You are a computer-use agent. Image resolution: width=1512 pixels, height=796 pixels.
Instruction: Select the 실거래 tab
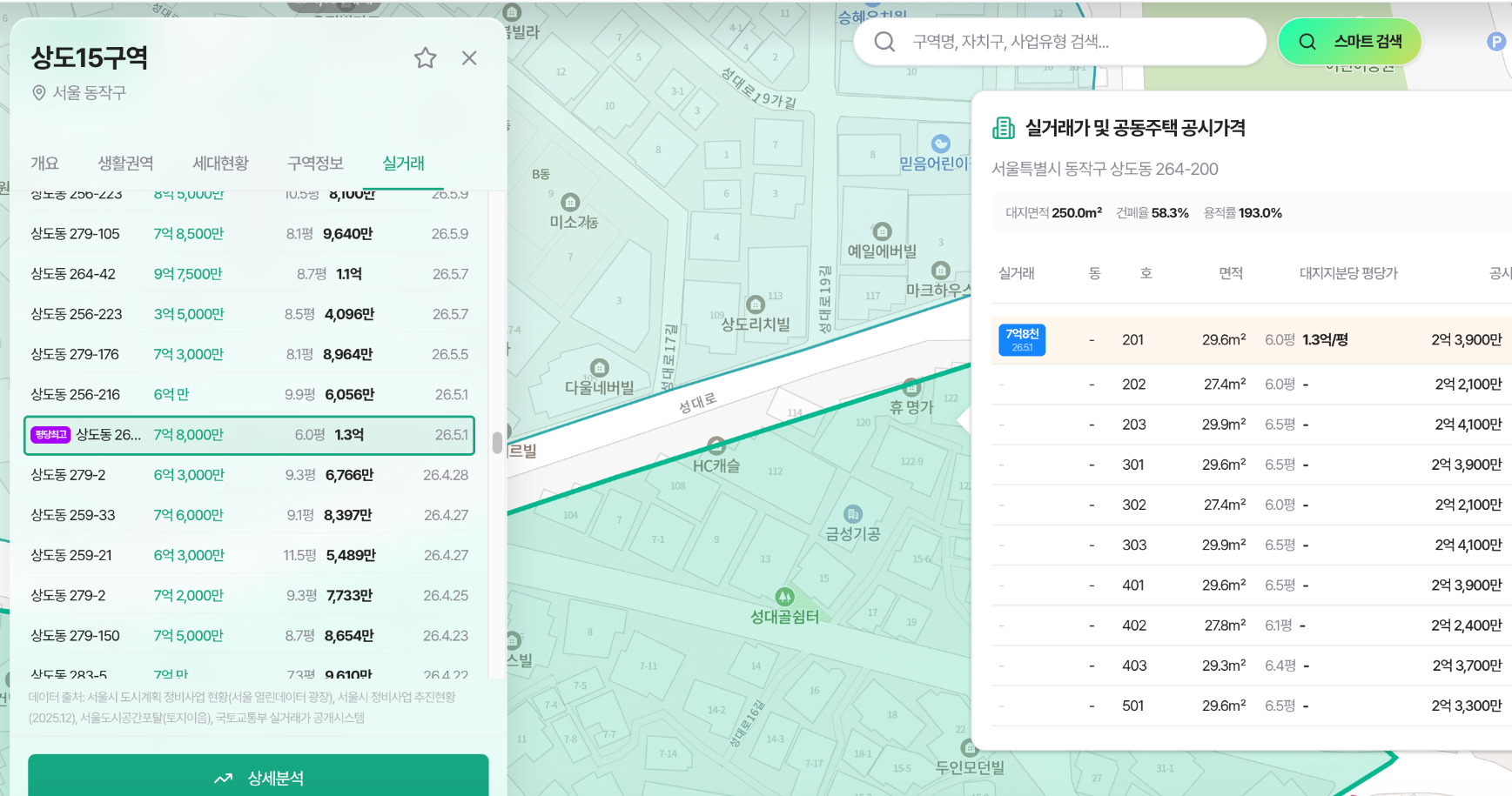(403, 163)
